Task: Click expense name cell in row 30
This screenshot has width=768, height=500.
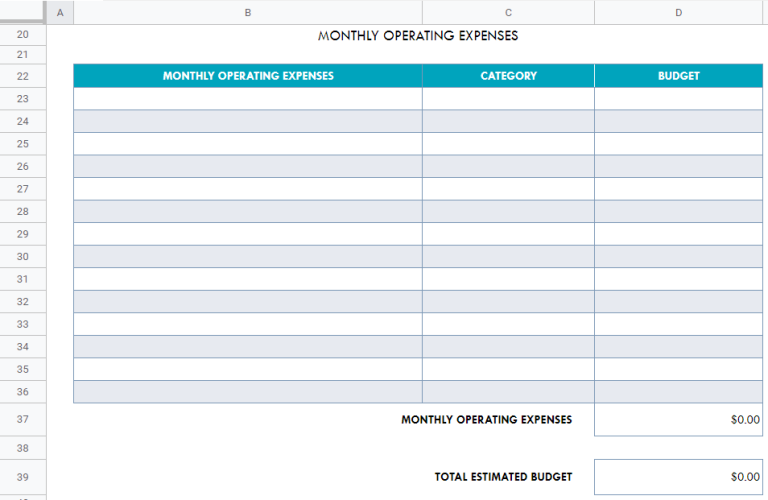Action: coord(248,257)
